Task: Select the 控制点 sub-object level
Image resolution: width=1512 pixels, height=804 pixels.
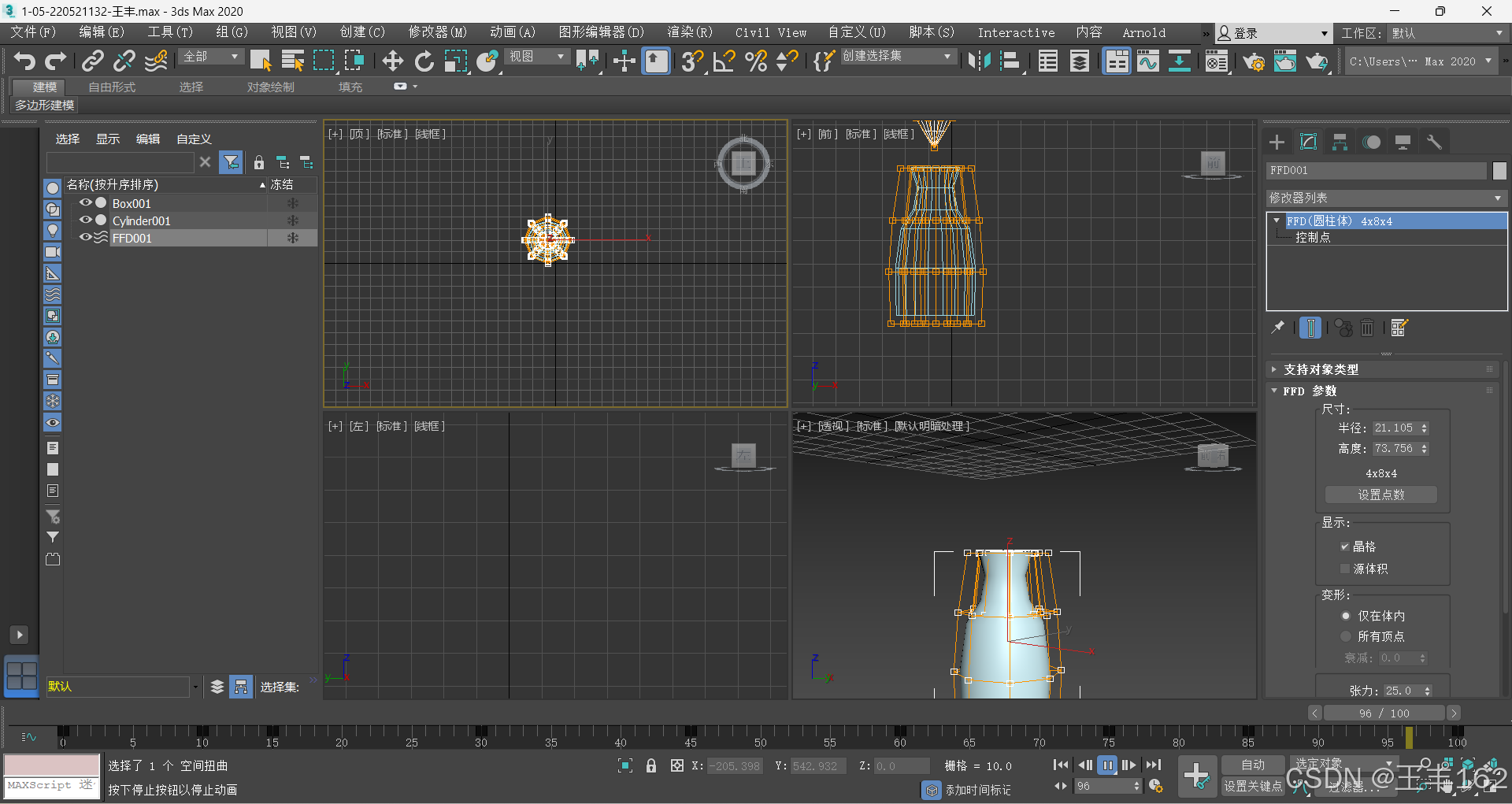Action: pyautogui.click(x=1313, y=237)
